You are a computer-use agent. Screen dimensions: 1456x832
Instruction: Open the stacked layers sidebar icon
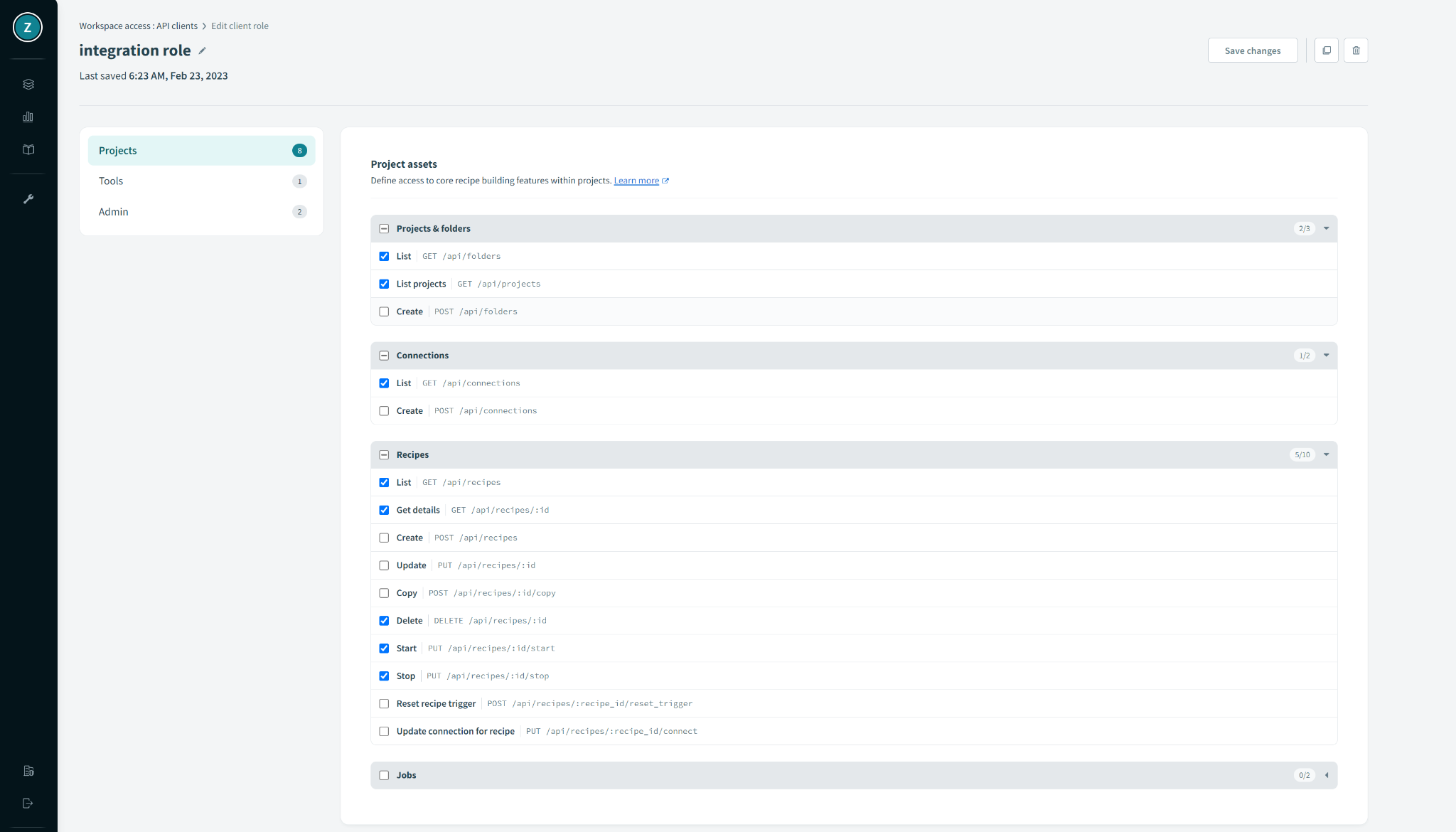[28, 84]
